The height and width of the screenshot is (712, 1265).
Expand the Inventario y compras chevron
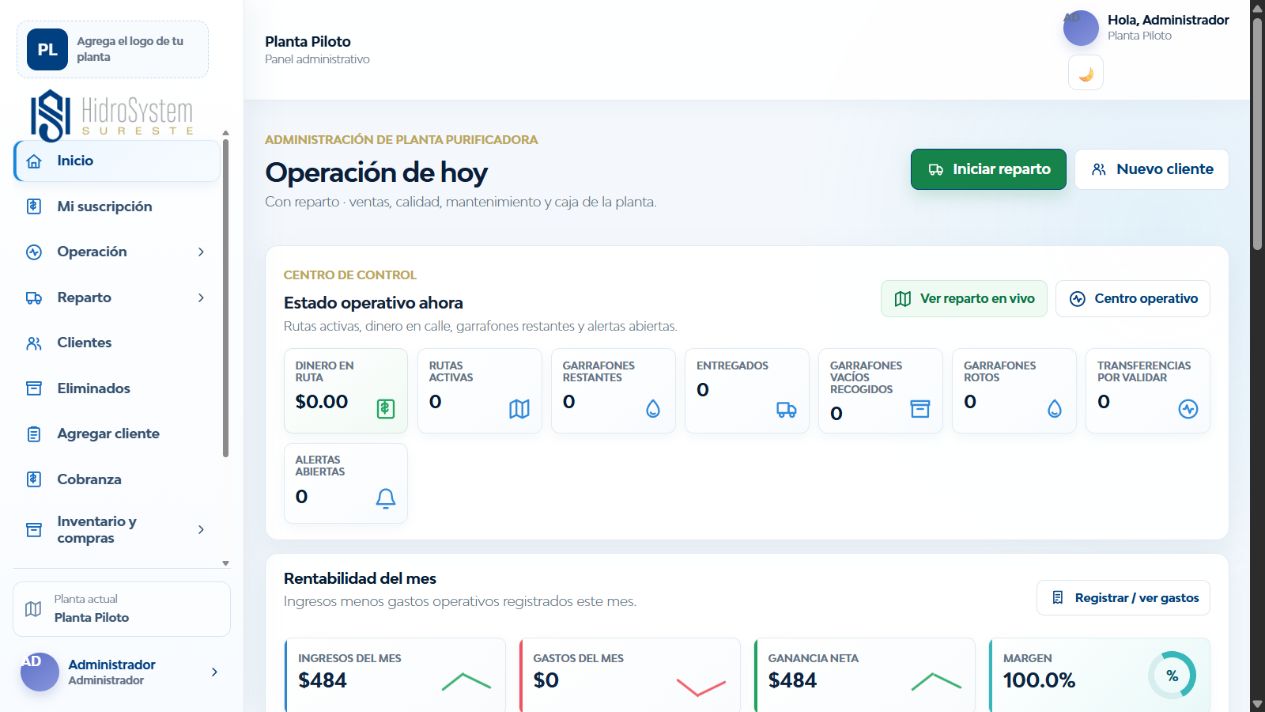pos(201,530)
